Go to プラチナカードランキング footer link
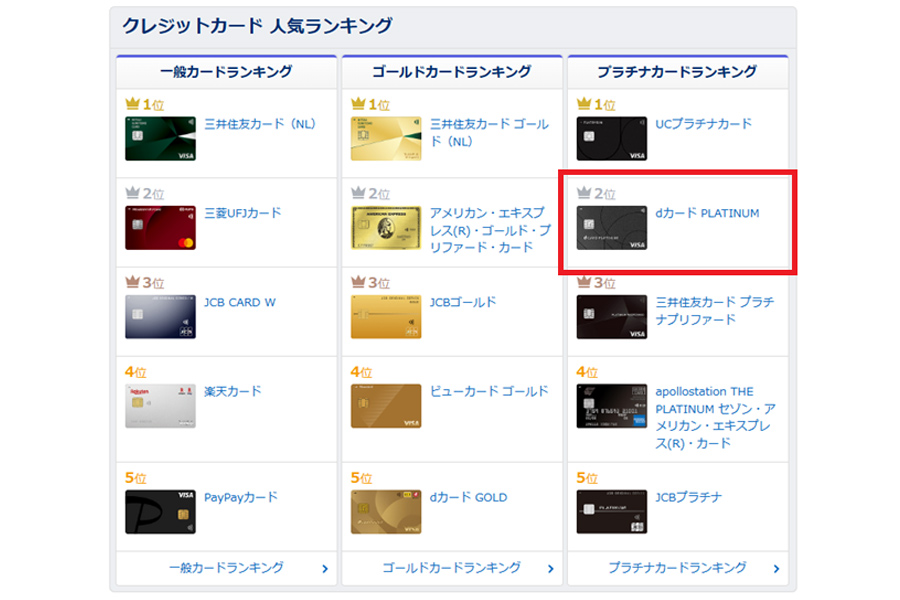This screenshot has width=900, height=600. (677, 568)
